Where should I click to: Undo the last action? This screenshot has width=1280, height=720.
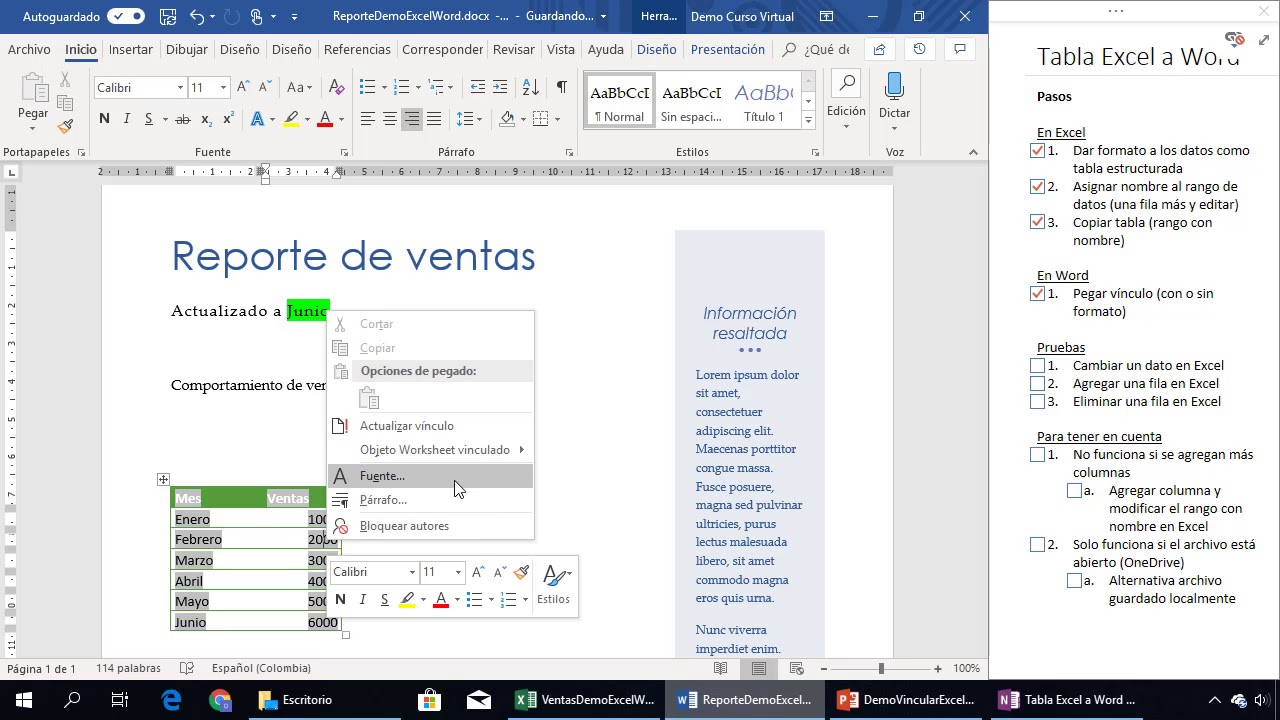point(197,16)
